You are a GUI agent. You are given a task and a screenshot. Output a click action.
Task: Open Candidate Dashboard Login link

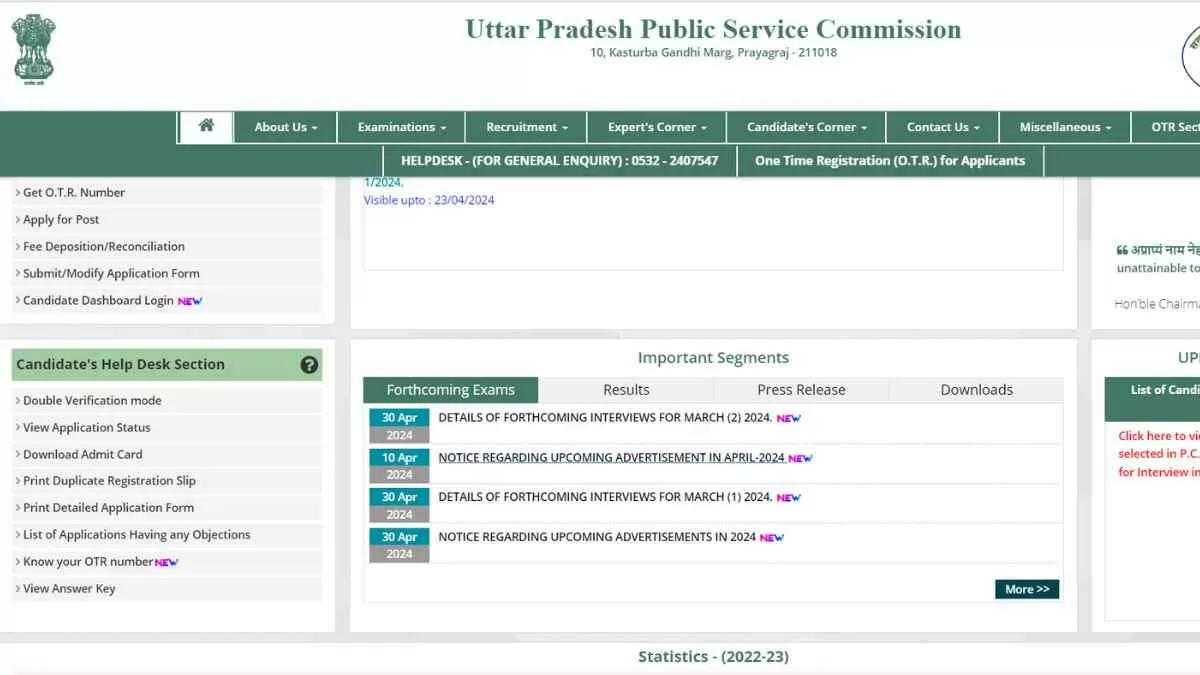click(98, 300)
